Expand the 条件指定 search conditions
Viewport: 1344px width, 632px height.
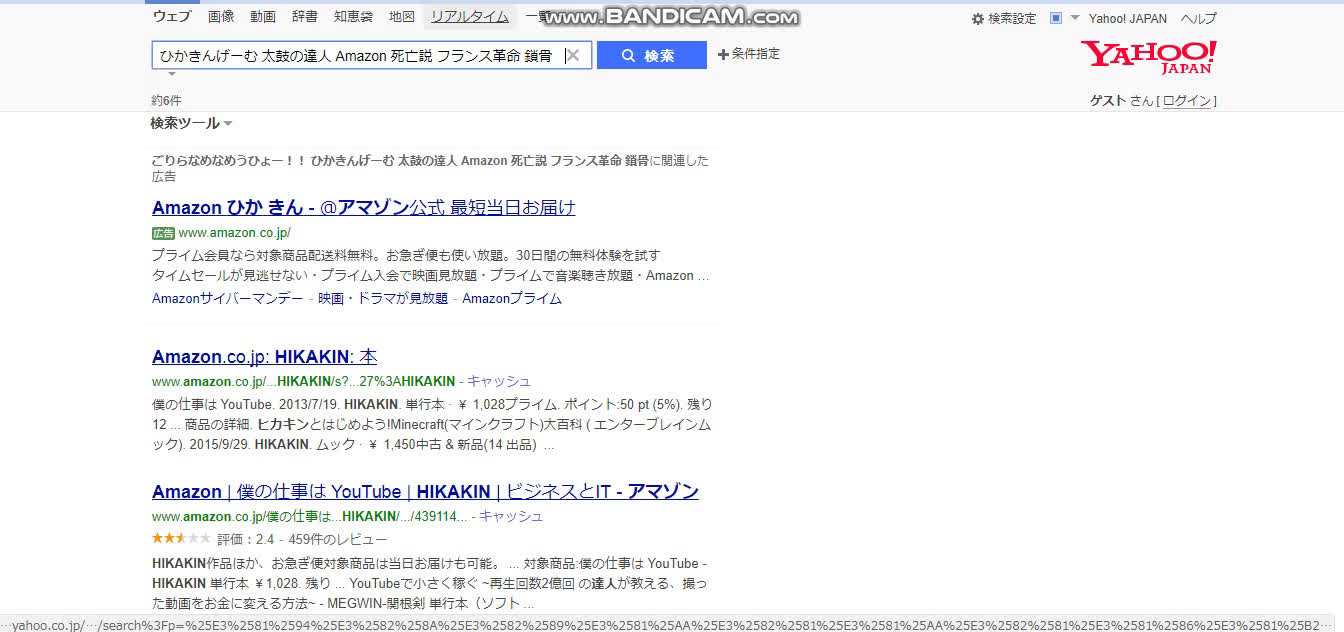click(749, 54)
